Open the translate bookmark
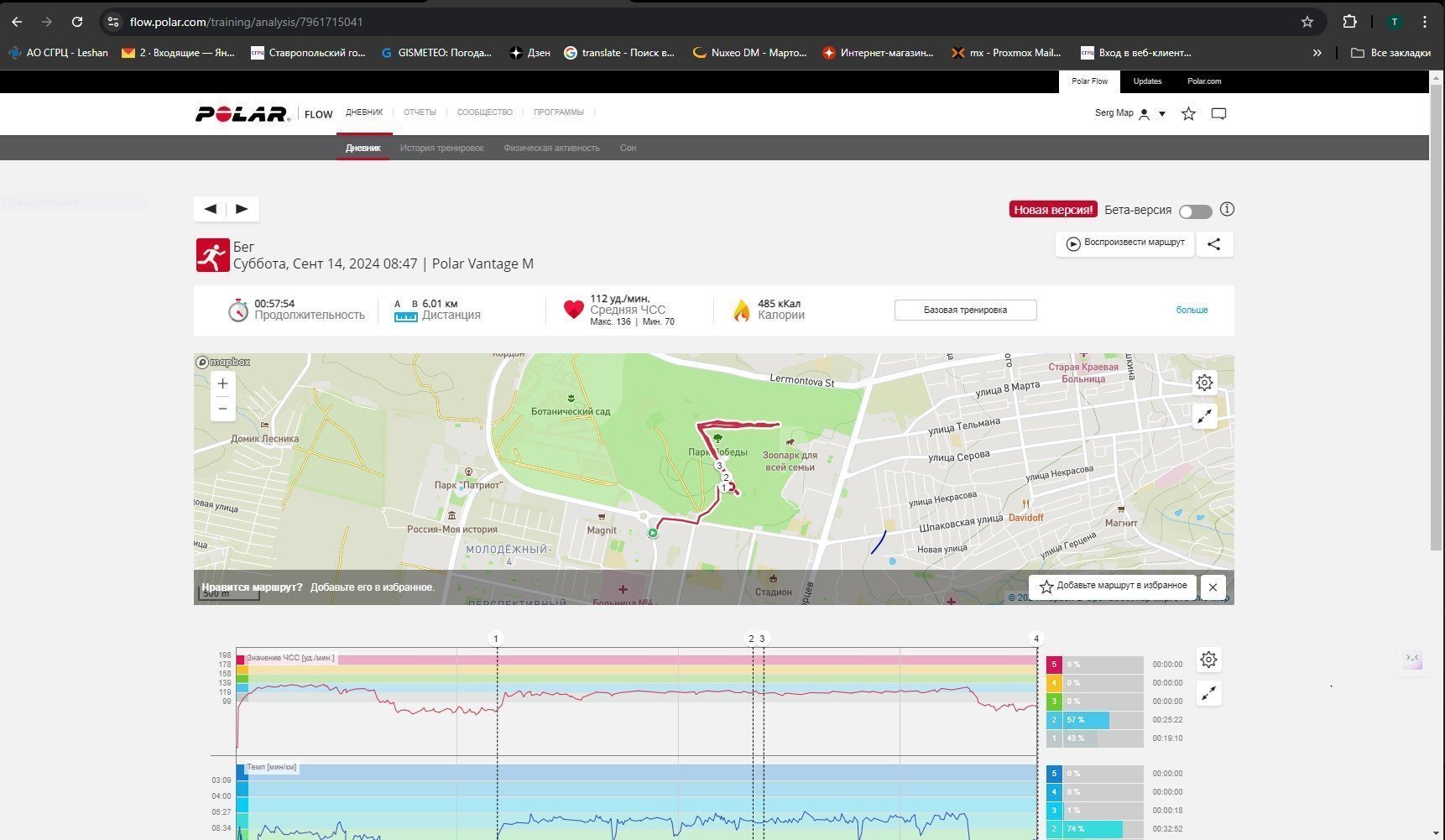1445x840 pixels. (618, 53)
